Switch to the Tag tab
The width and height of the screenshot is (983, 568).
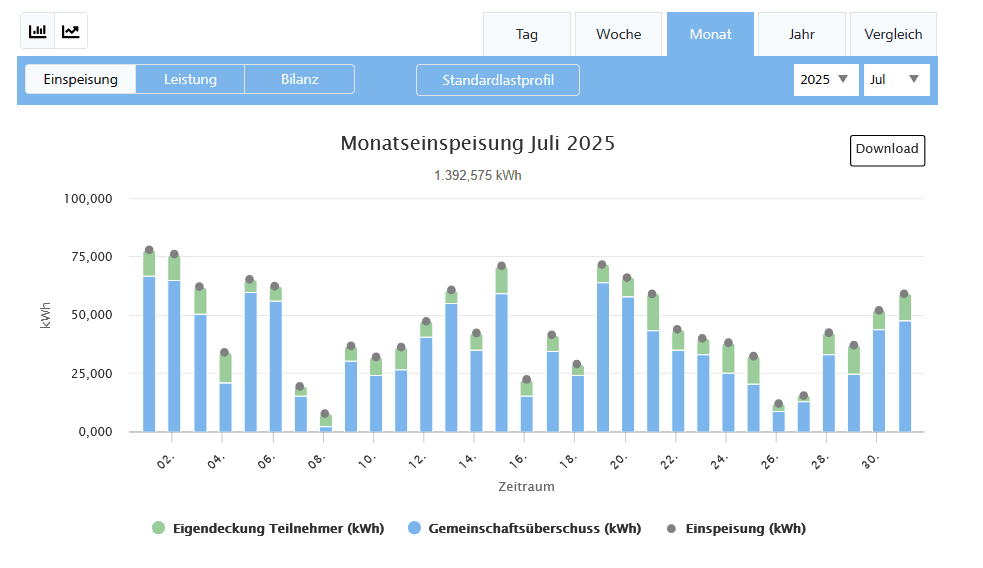(527, 34)
